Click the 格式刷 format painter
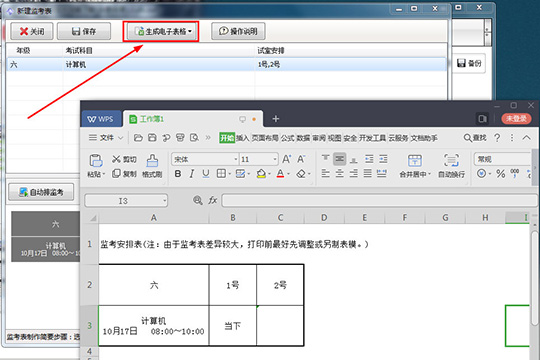 click(x=152, y=166)
